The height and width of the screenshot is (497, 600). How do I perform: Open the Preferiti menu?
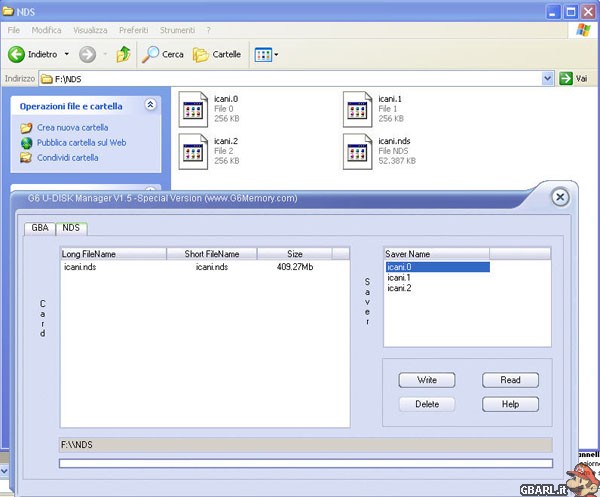134,30
